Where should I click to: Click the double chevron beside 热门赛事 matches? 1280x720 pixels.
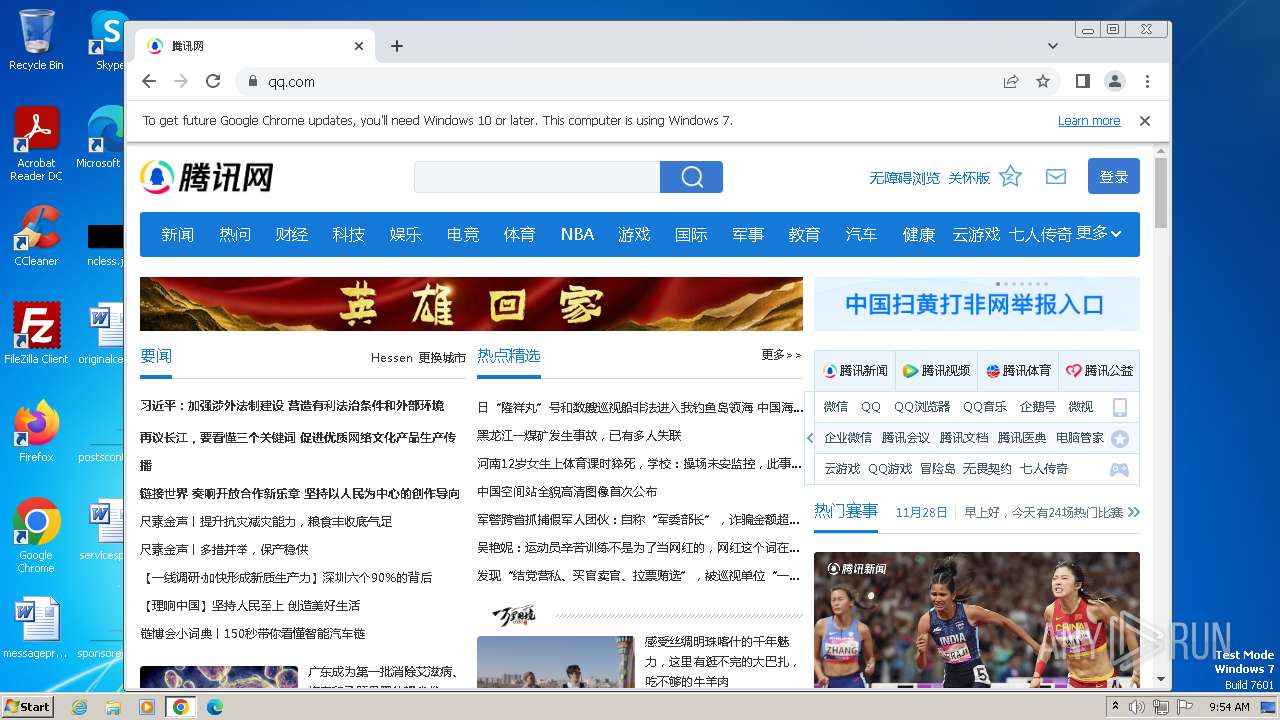click(x=1133, y=512)
